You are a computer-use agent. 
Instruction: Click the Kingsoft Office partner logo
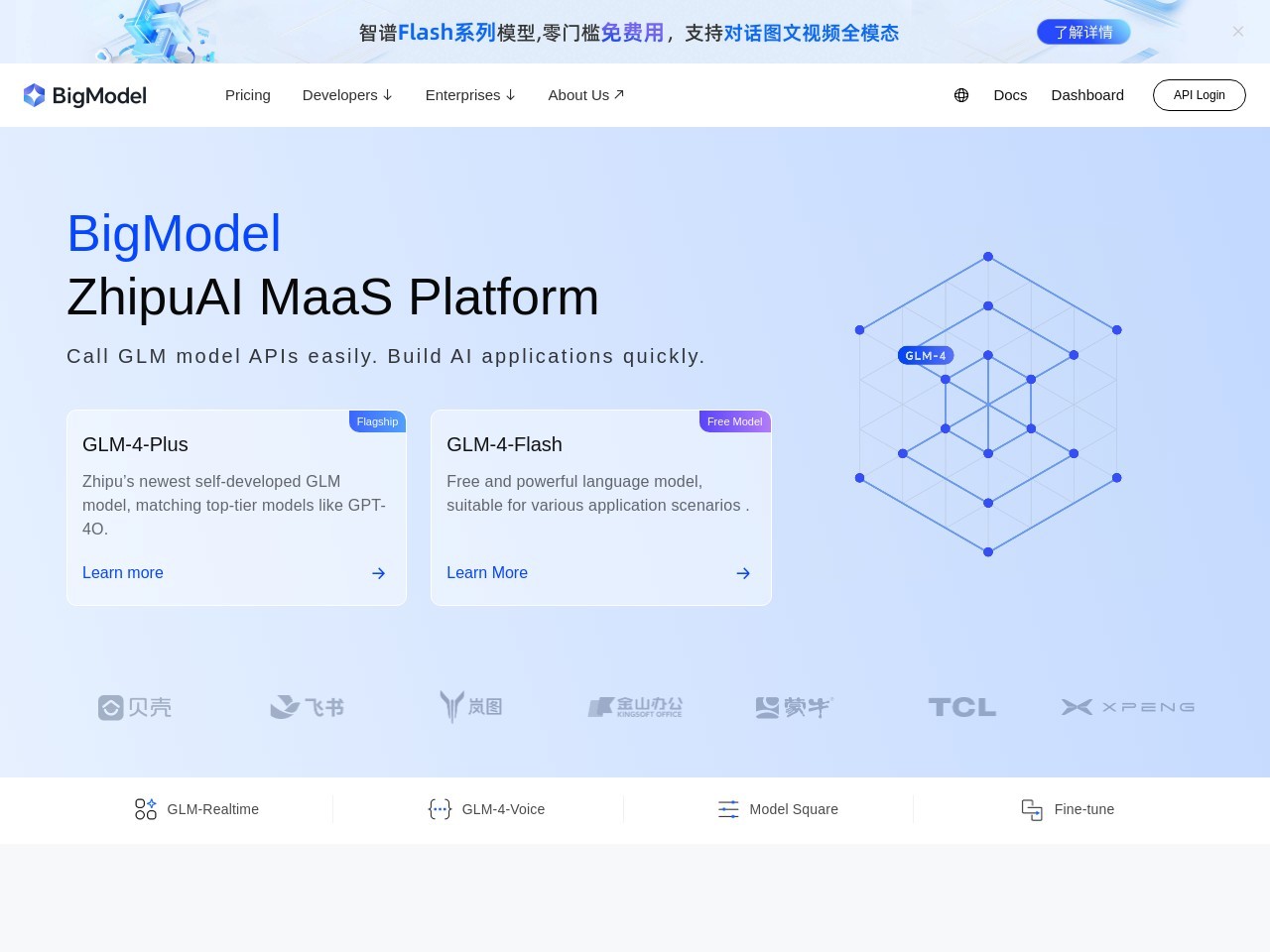[x=635, y=707]
